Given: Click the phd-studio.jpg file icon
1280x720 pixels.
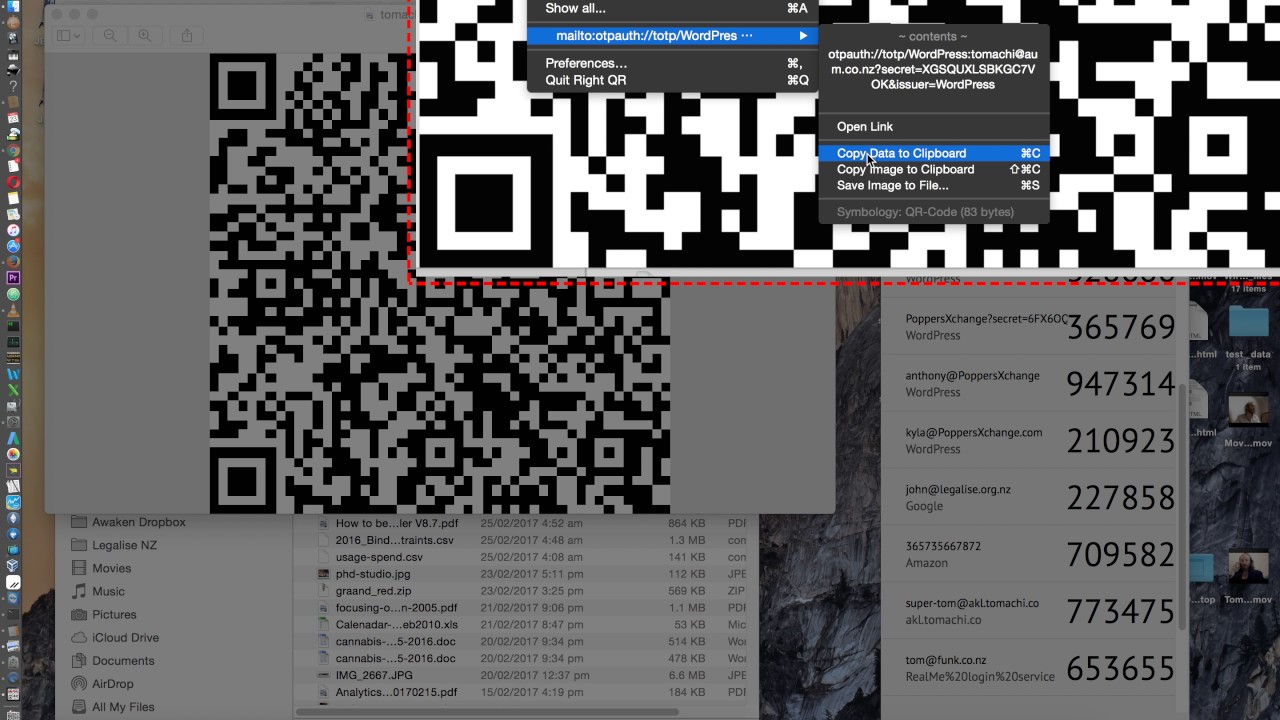Looking at the screenshot, I should (x=323, y=574).
